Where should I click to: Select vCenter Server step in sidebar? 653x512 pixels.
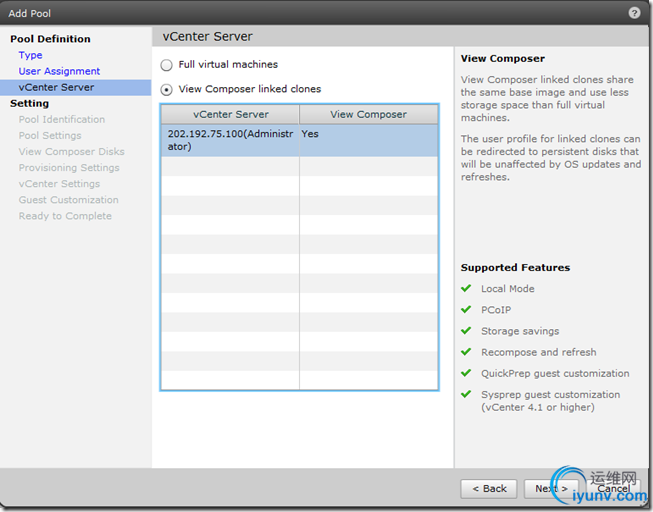click(75, 87)
